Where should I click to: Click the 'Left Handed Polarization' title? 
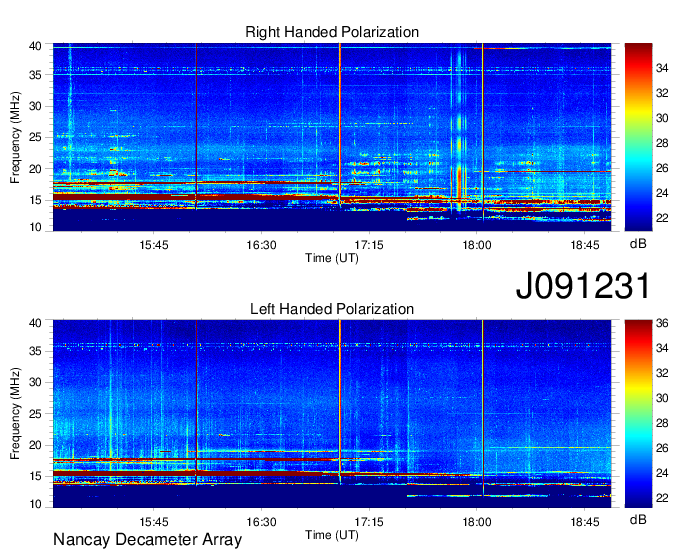point(332,309)
